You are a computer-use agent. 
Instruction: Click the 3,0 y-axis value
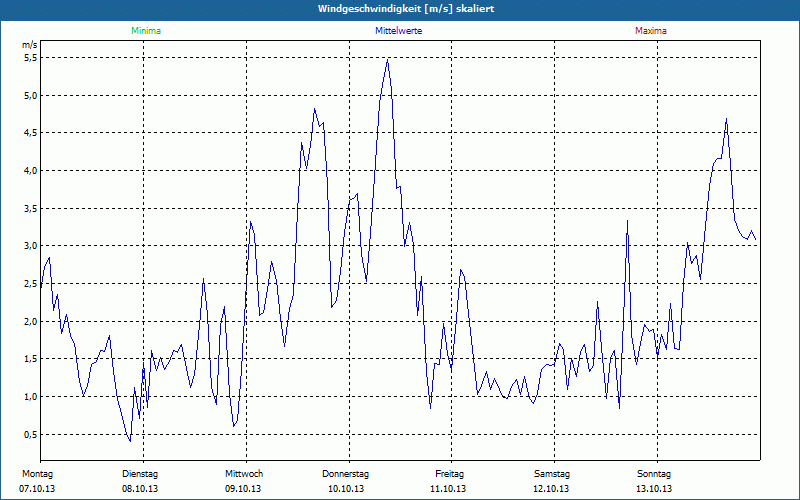click(x=31, y=246)
